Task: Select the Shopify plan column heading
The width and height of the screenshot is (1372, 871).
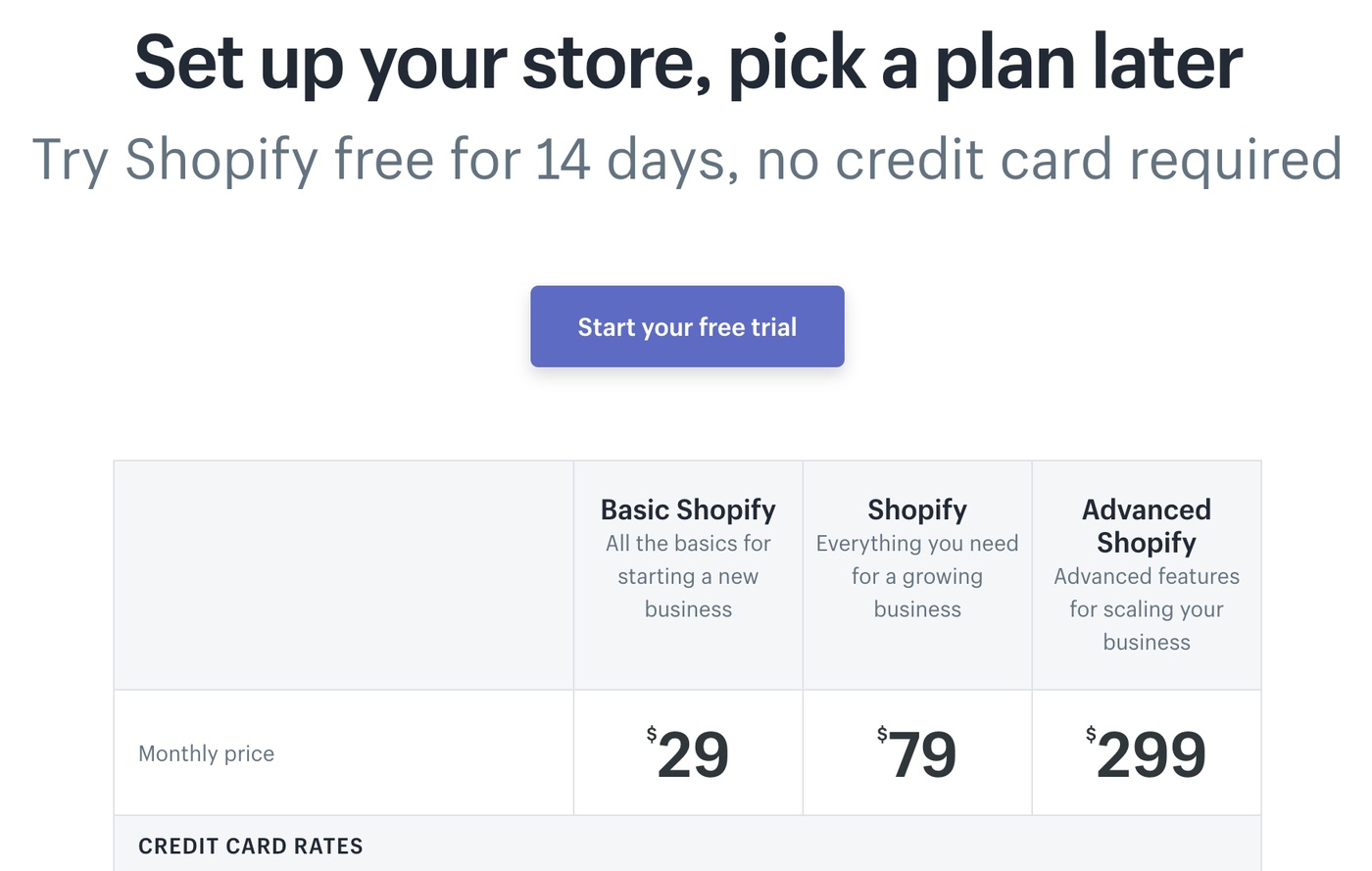Action: coord(917,509)
